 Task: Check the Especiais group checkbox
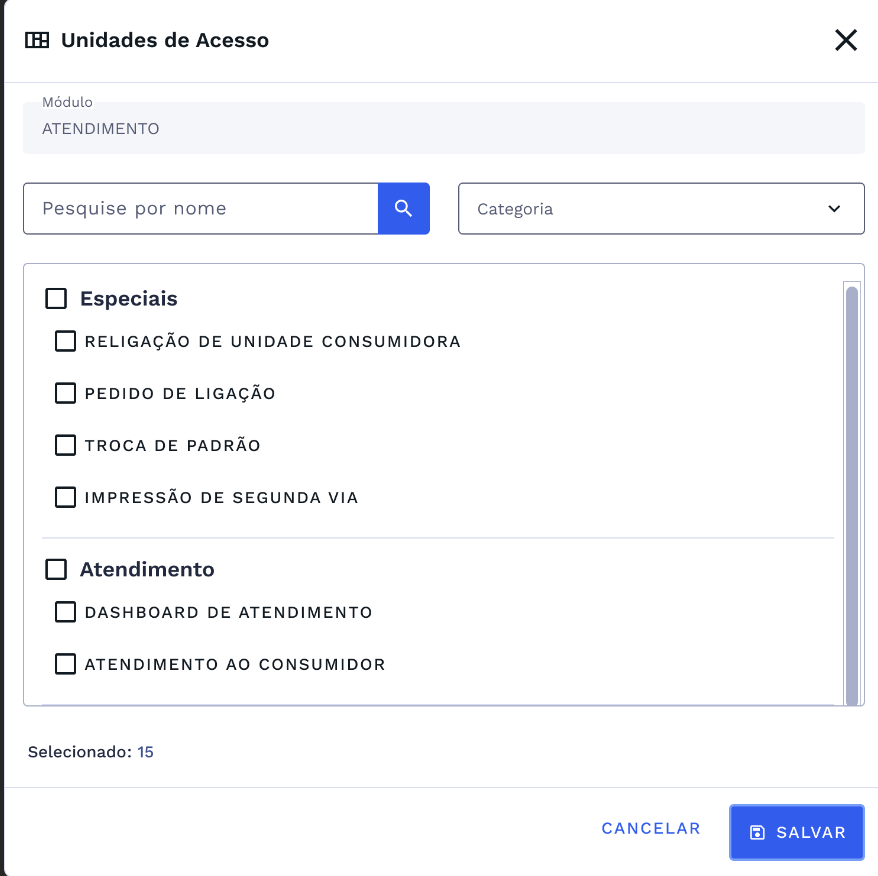tap(56, 298)
